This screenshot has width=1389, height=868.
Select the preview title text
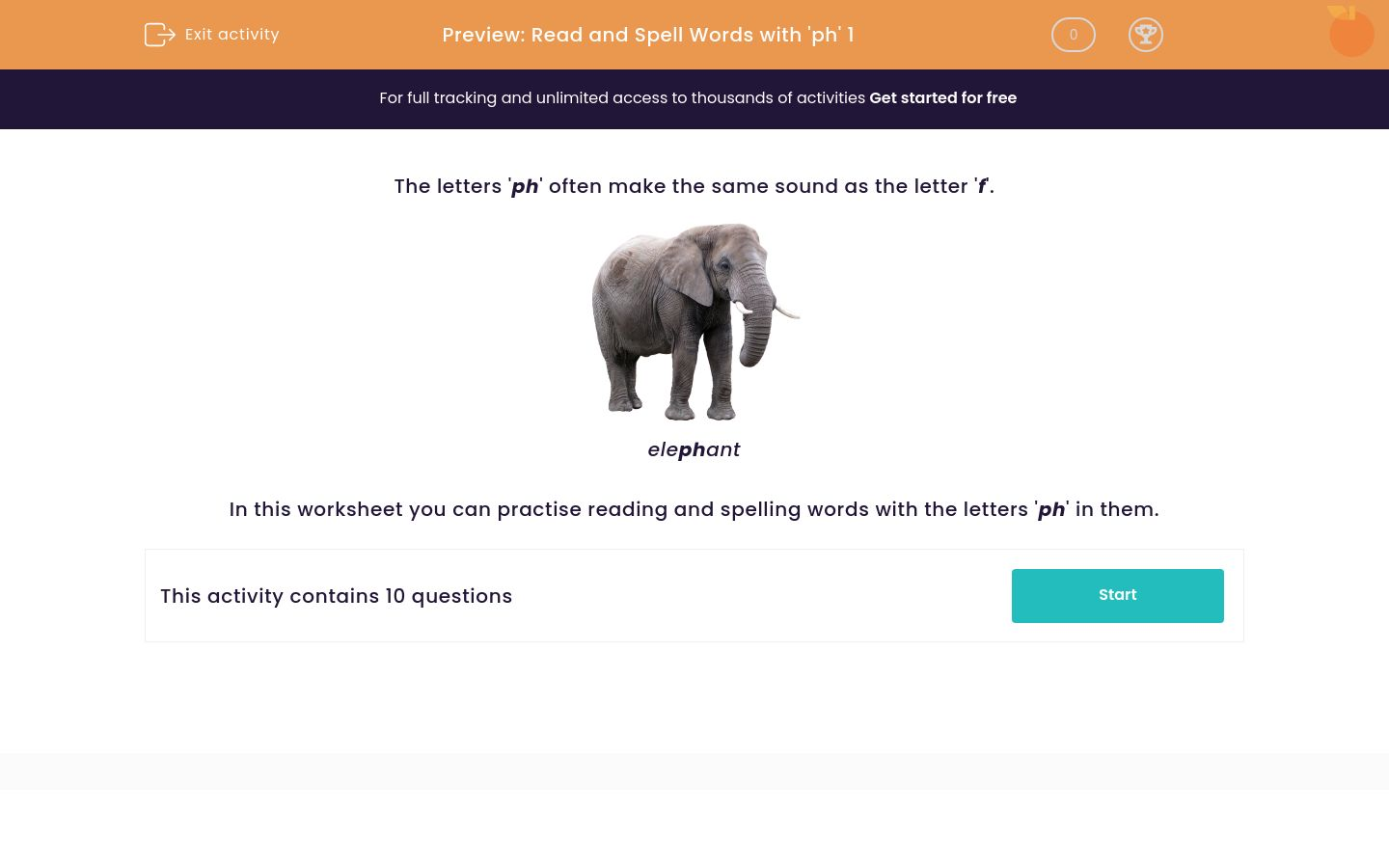coord(648,35)
